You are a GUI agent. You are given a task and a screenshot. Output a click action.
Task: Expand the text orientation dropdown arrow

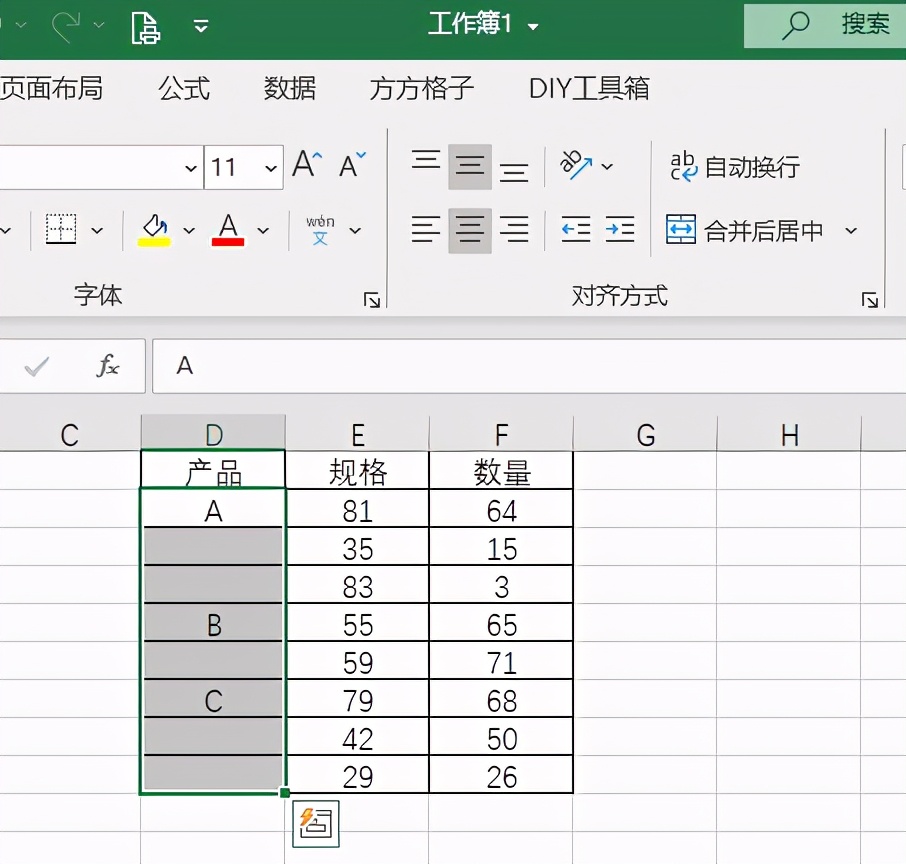click(608, 167)
